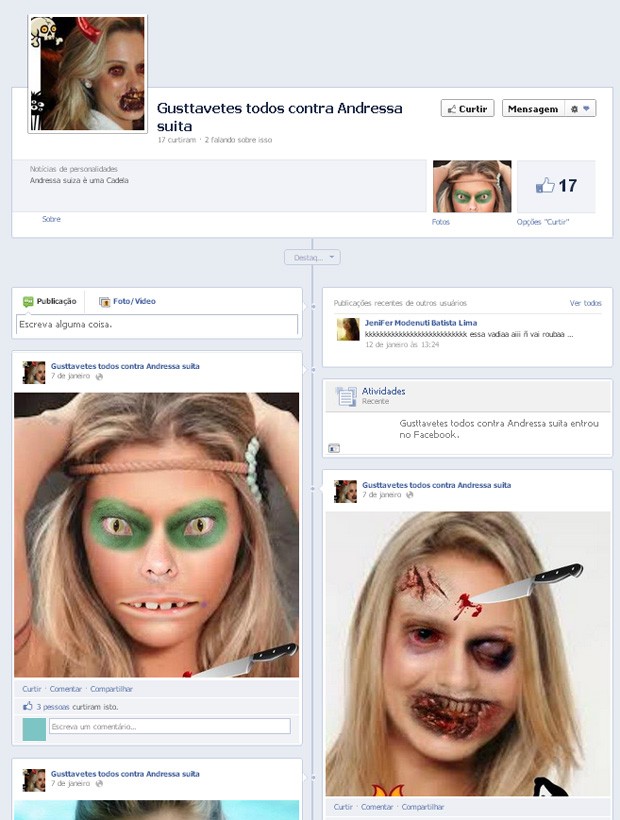Click the Publicação speech bubble icon
This screenshot has height=820, width=620.
pos(28,302)
